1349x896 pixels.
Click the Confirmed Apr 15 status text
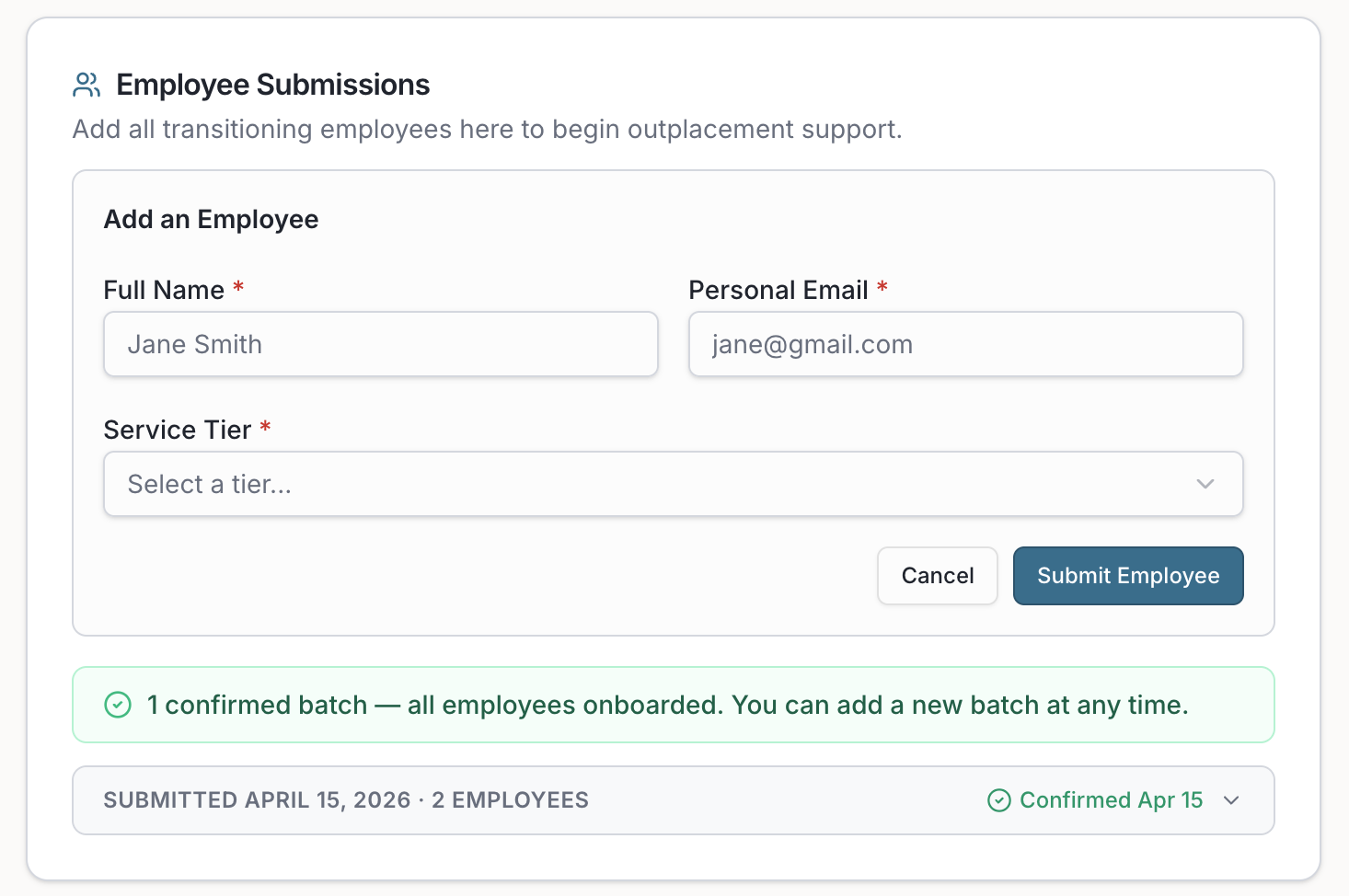pos(1111,800)
